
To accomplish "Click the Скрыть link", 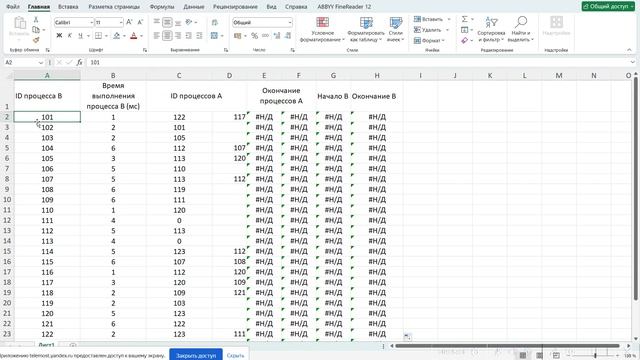I will [236, 356].
